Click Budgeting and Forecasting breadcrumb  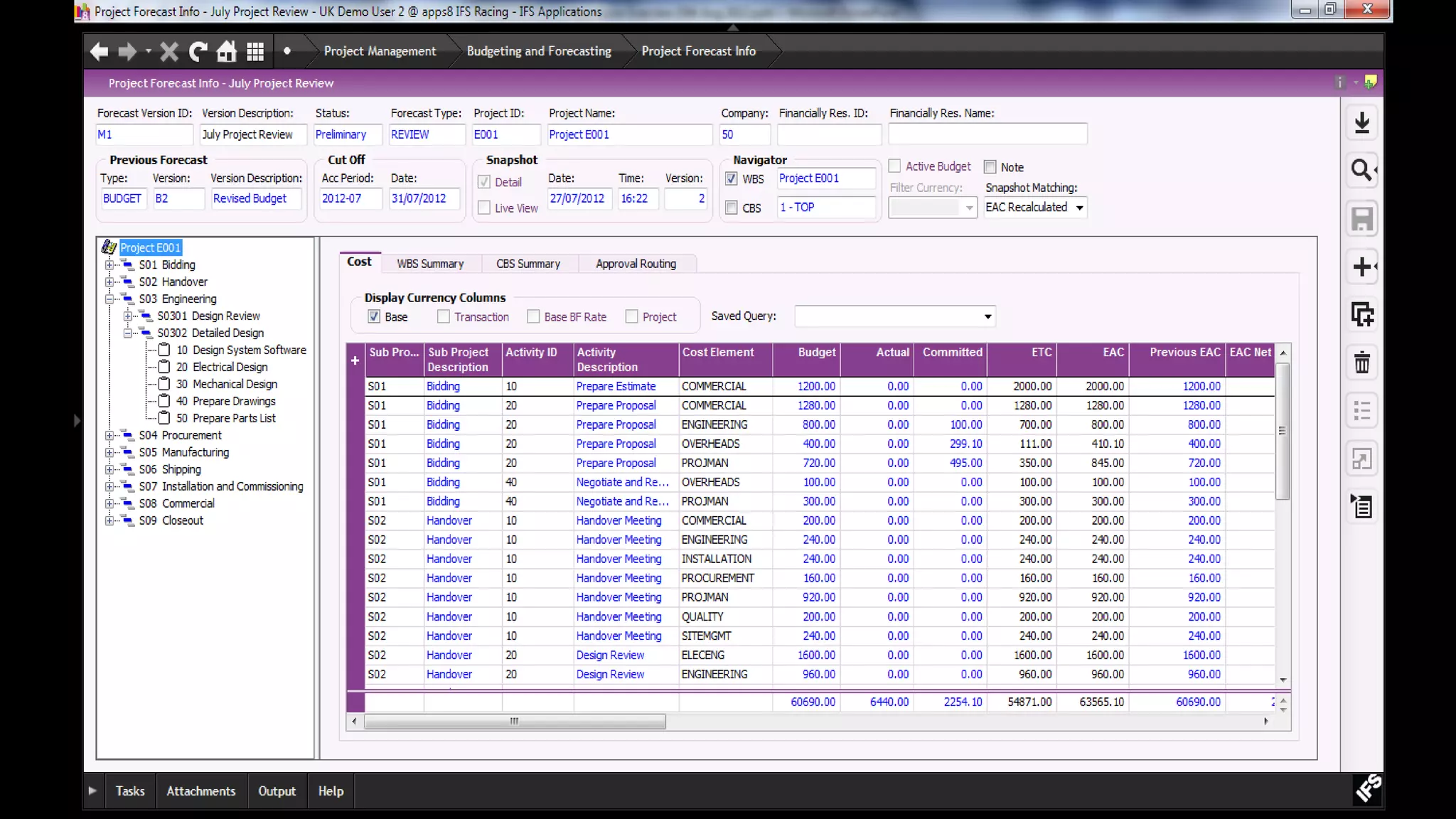pyautogui.click(x=538, y=51)
